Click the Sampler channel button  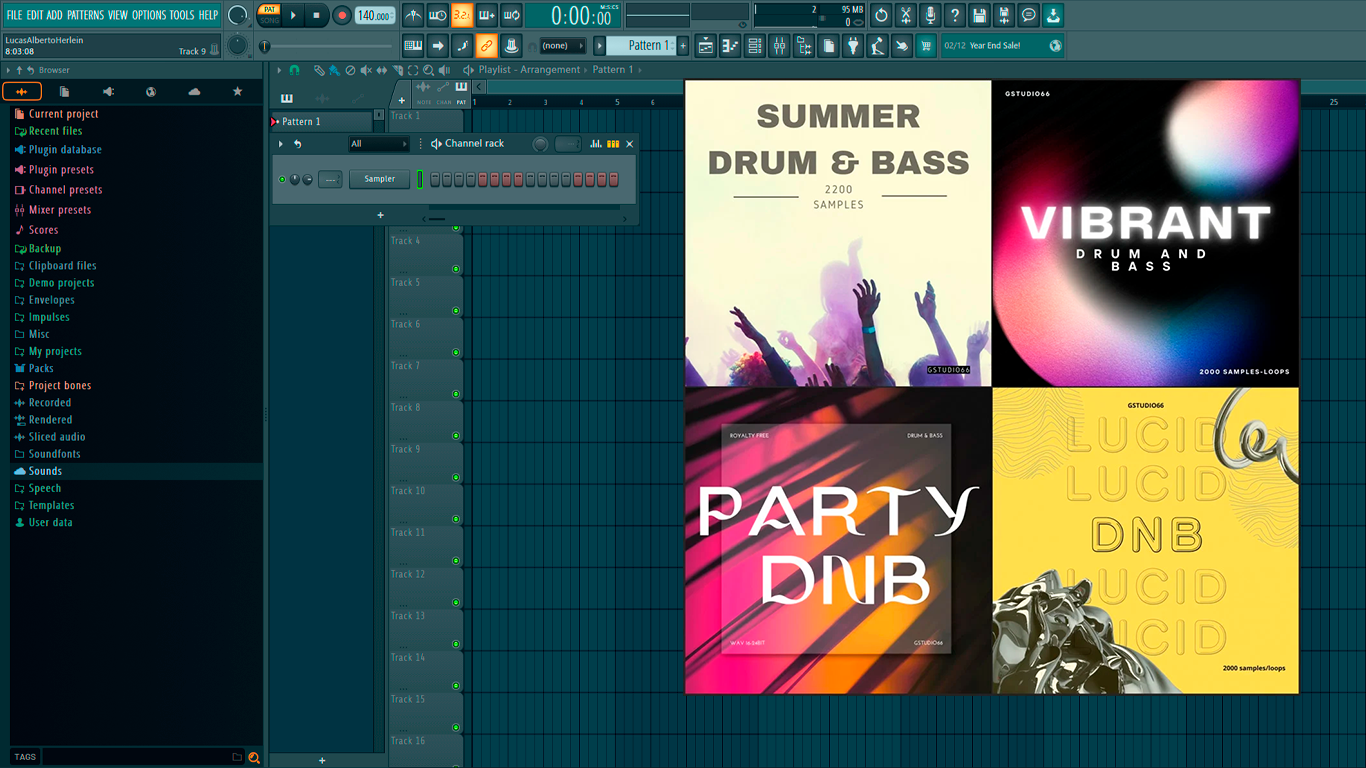(x=379, y=179)
